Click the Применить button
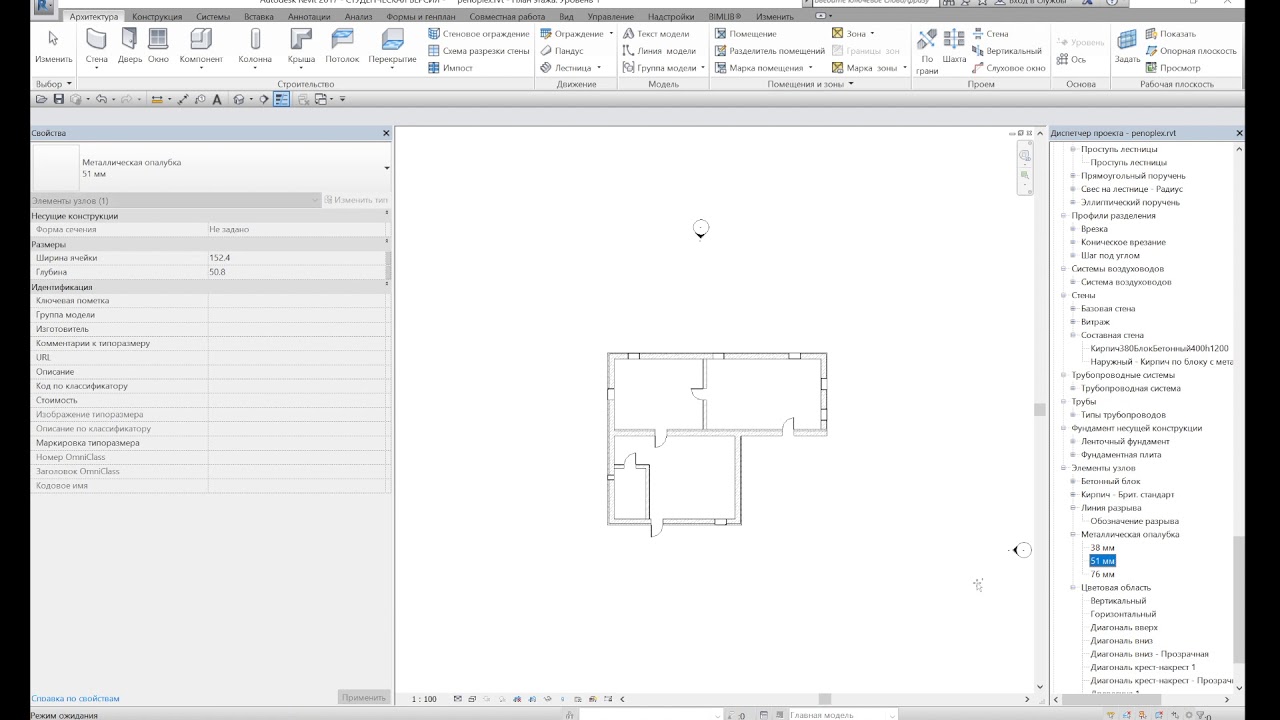 (363, 698)
